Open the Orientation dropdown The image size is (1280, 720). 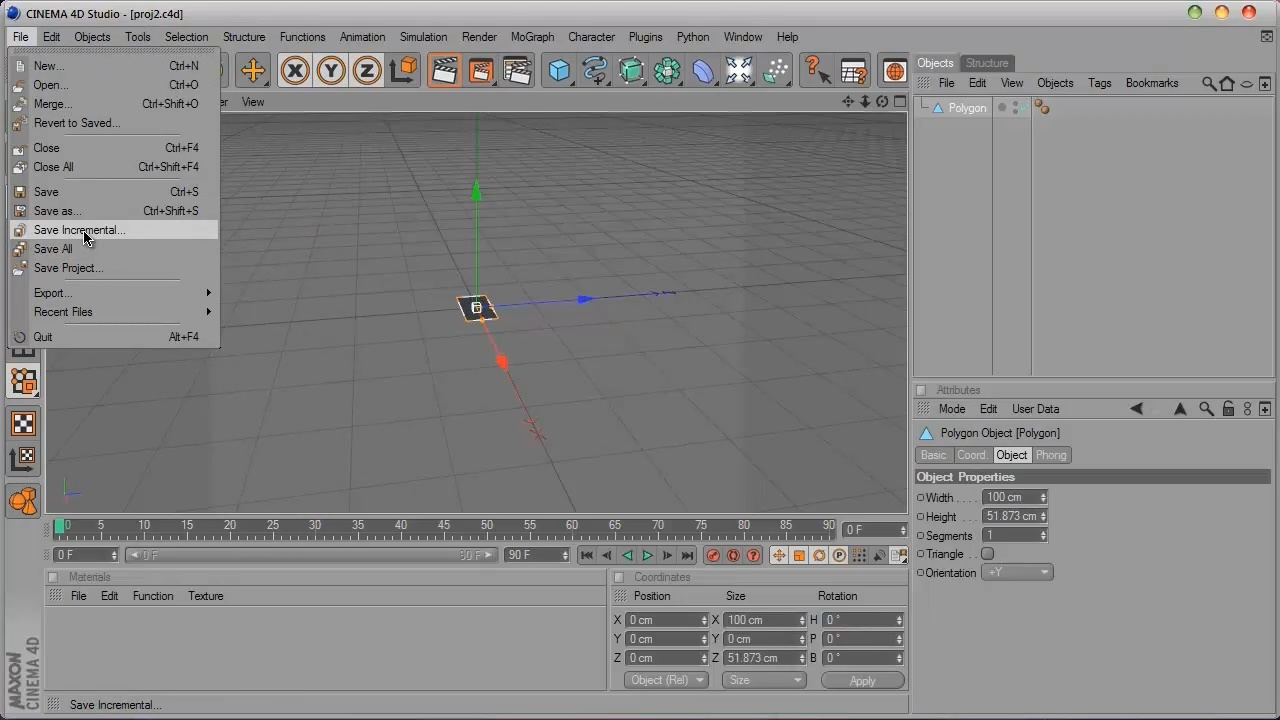[x=1017, y=573]
